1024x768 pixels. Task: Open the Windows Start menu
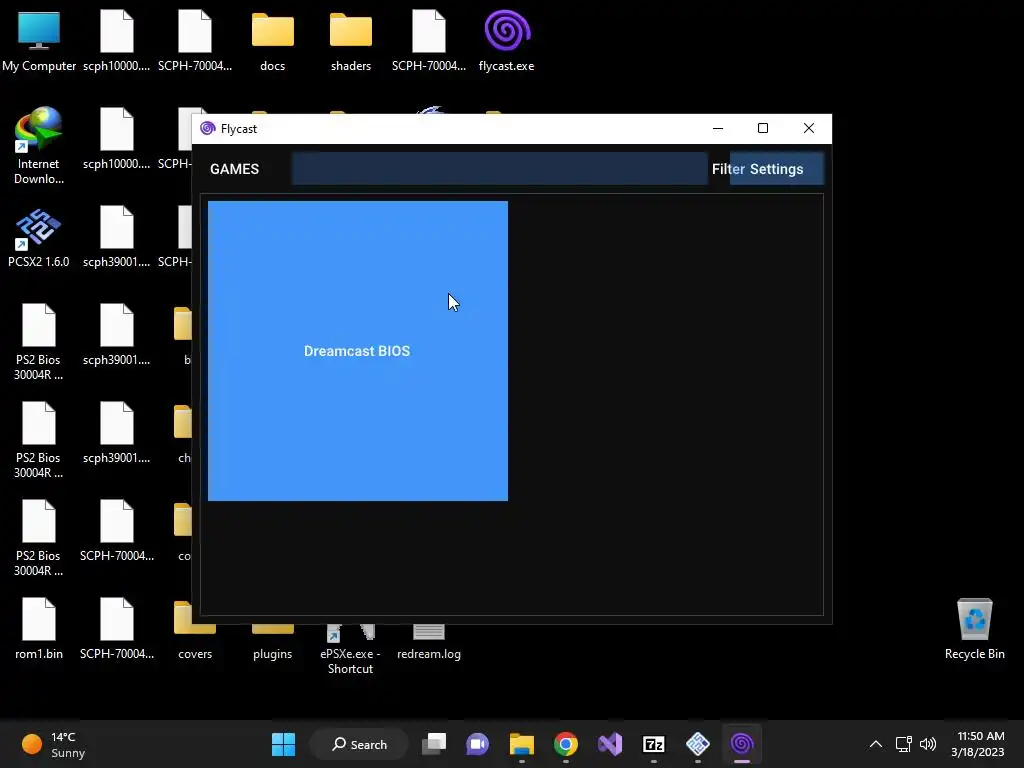(283, 744)
